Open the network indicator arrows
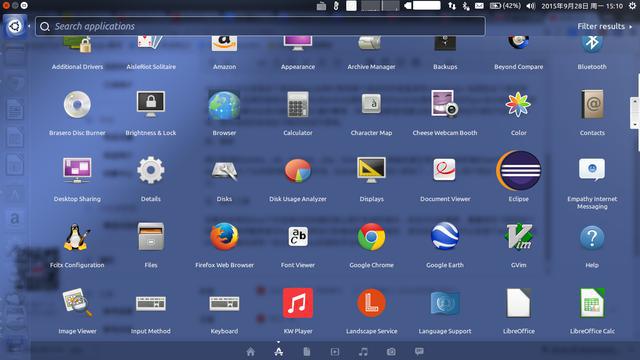The height and width of the screenshot is (360, 640). click(452, 6)
